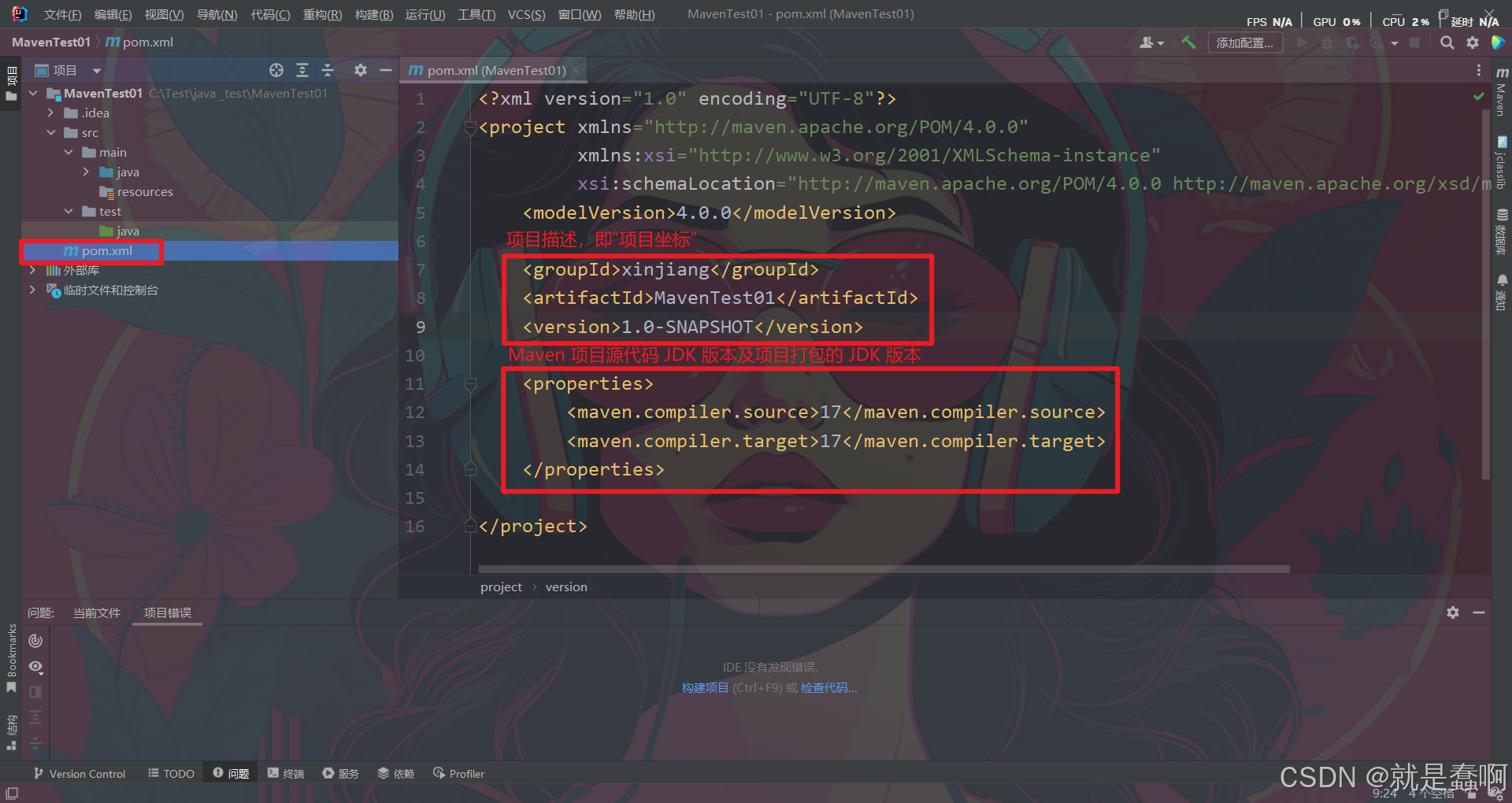Click the disabled Debug bug button
1512x803 pixels.
click(1327, 43)
